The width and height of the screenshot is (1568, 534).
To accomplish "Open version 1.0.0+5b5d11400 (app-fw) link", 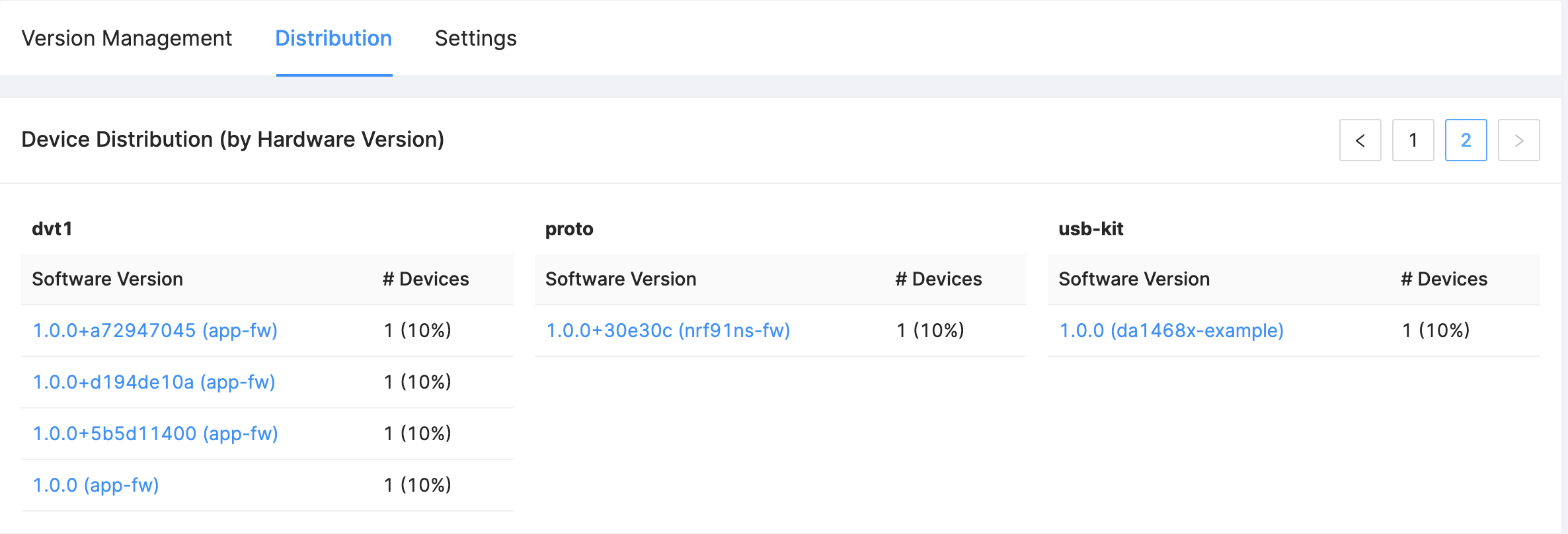I will [x=155, y=434].
